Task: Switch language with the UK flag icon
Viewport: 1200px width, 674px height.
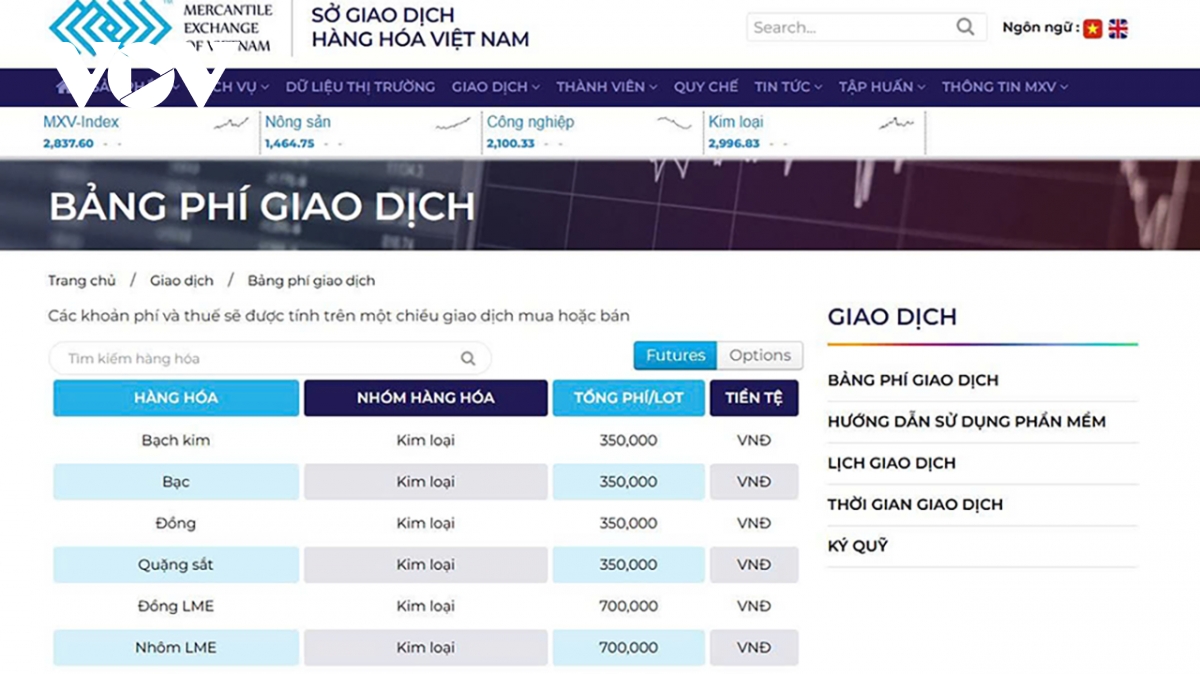Action: [1118, 29]
